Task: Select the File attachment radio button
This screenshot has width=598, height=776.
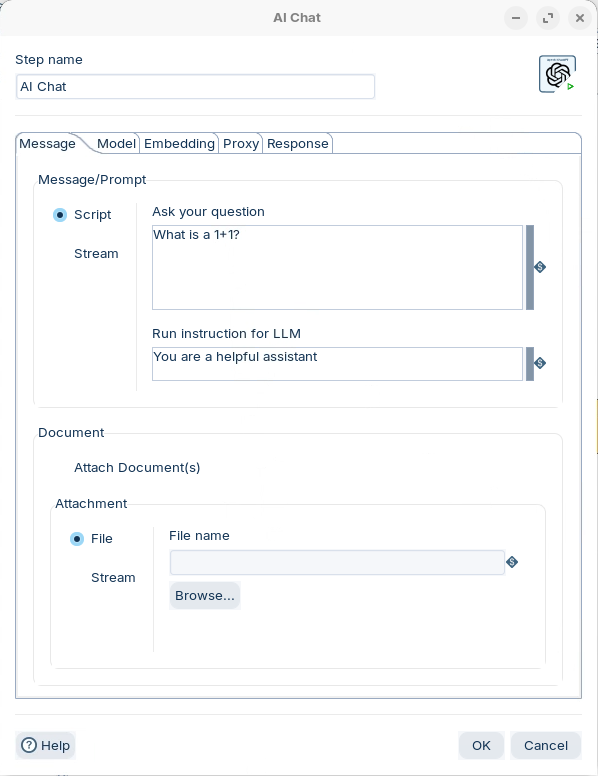Action: [77, 538]
